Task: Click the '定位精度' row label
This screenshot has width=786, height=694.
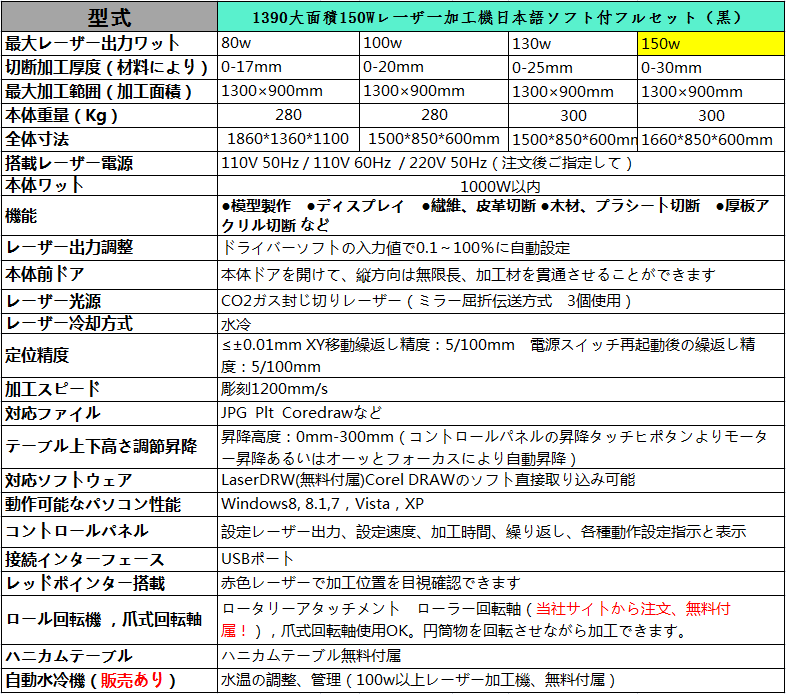Action: pos(109,356)
